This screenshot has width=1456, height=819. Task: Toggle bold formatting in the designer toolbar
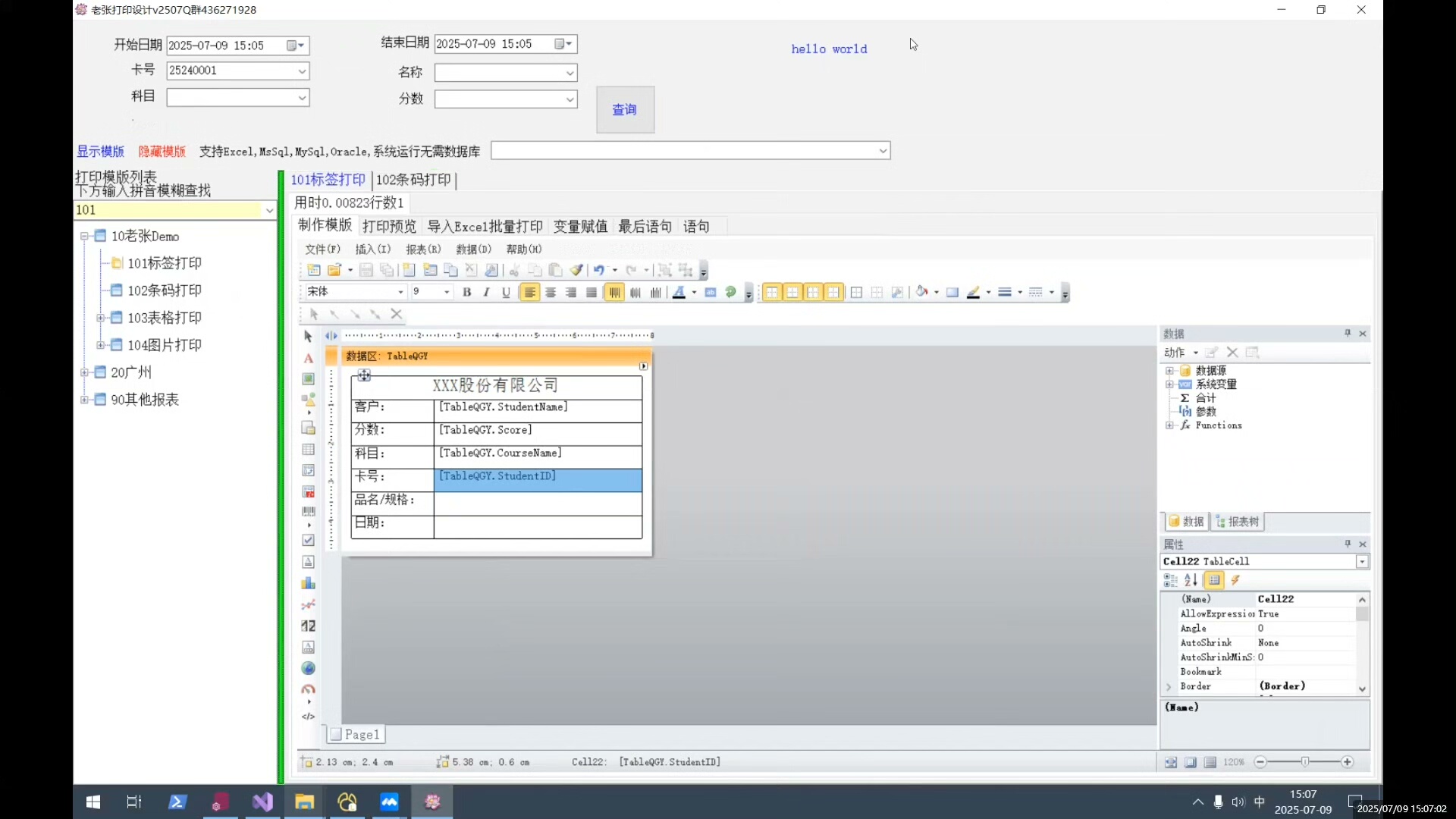[467, 293]
